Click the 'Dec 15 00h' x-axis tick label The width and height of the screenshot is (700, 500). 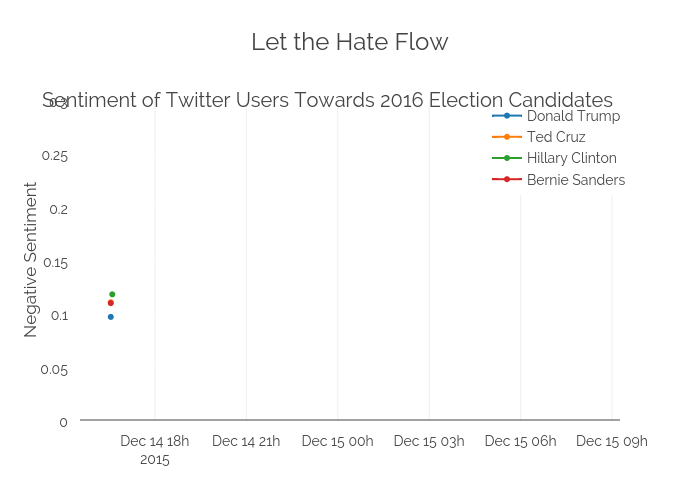[x=337, y=441]
